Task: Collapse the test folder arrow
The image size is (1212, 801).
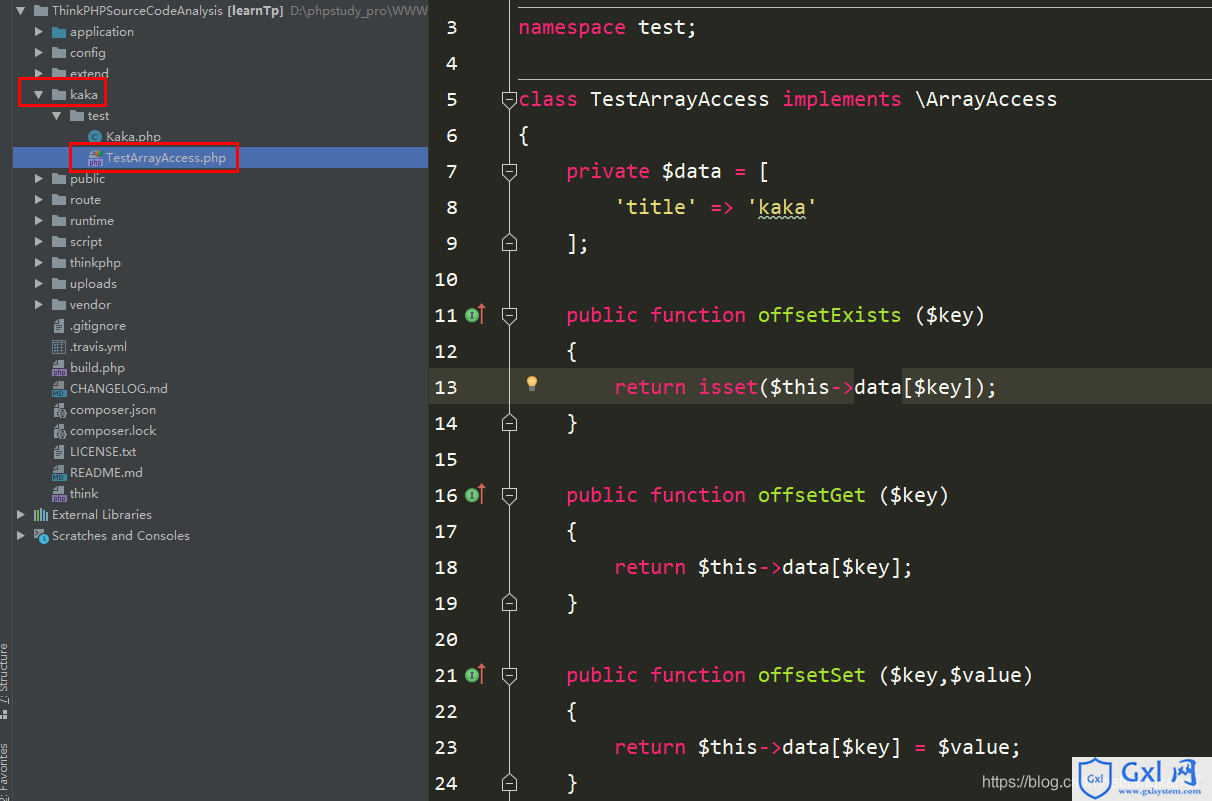Action: point(57,116)
